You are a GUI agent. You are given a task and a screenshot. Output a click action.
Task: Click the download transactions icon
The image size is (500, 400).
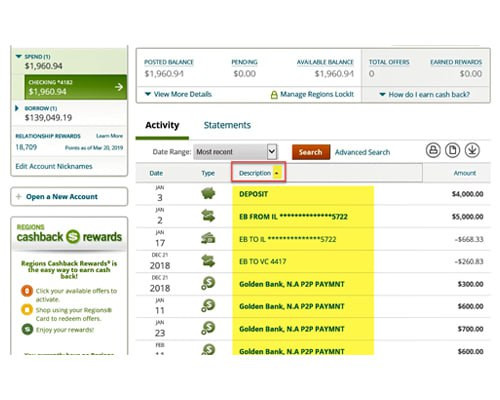click(472, 150)
